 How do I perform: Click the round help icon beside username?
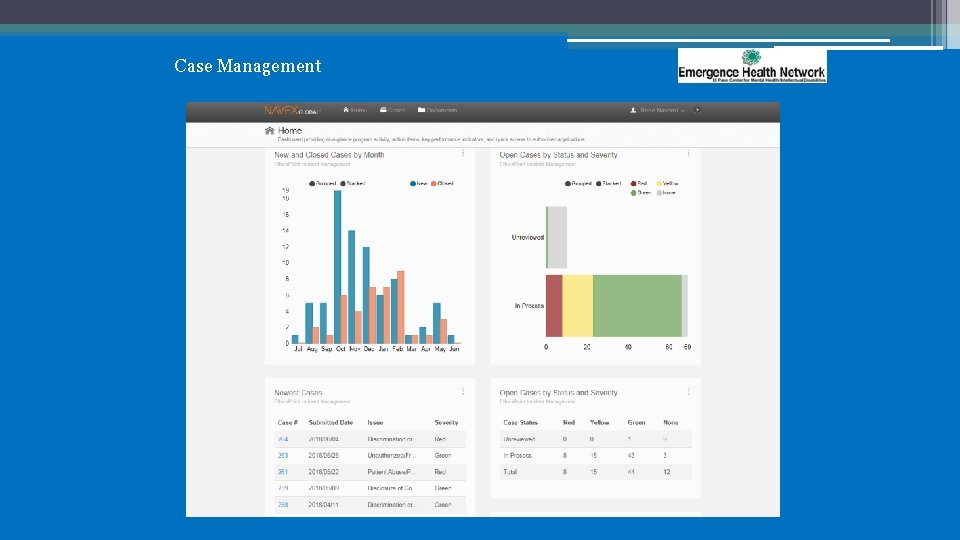[x=697, y=110]
